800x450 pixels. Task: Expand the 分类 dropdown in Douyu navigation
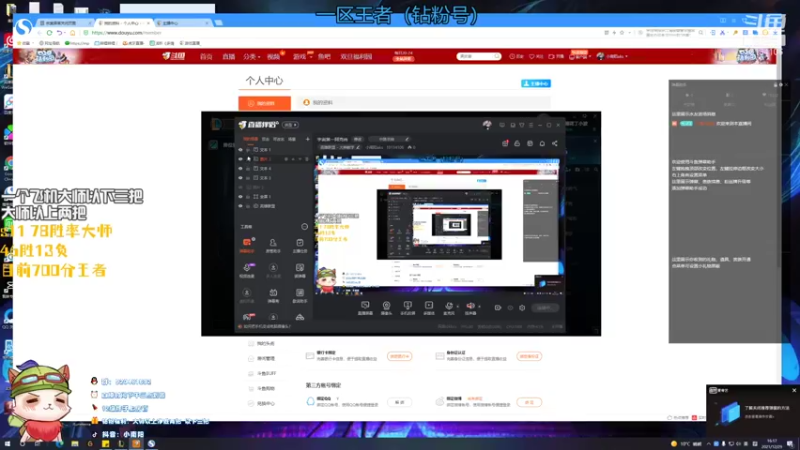[251, 57]
